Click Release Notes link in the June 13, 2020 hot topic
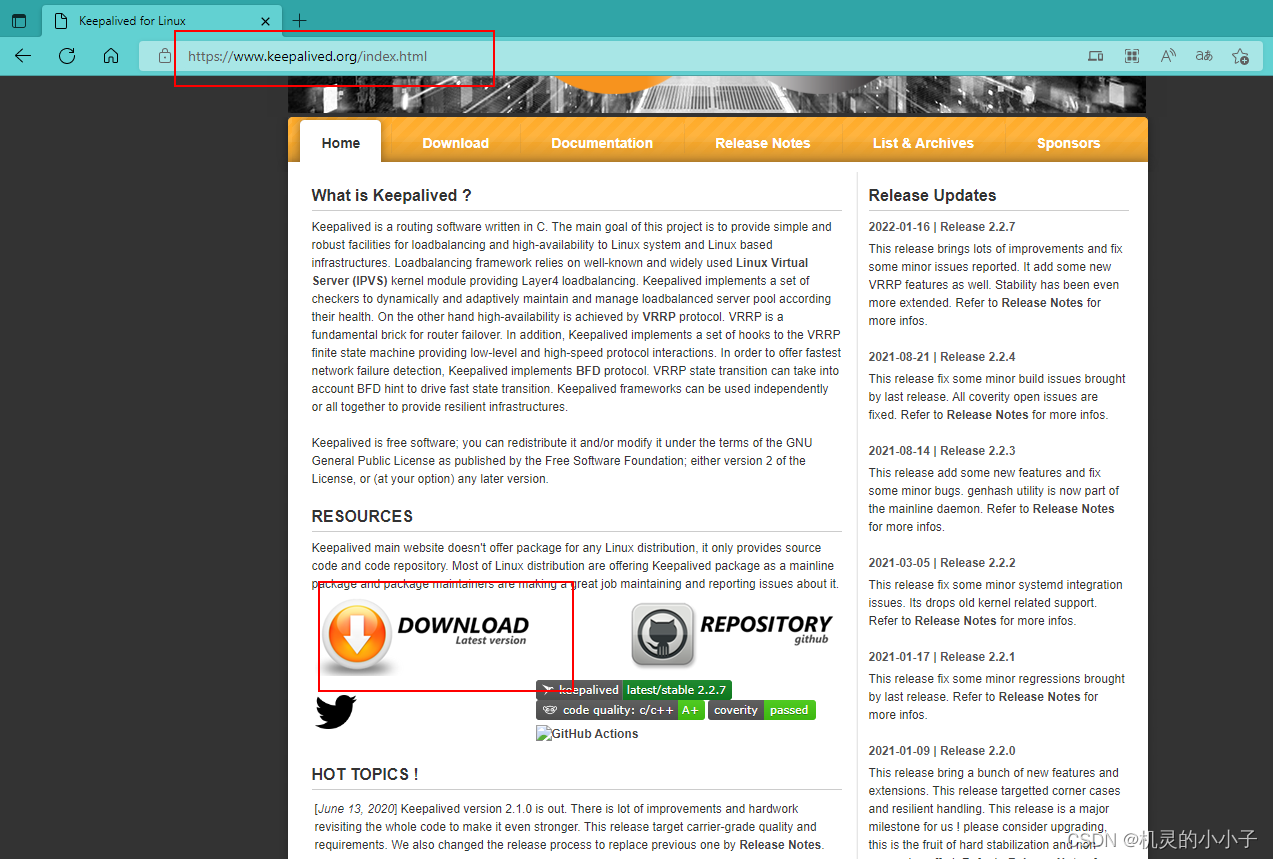This screenshot has width=1273, height=859. click(x=780, y=845)
